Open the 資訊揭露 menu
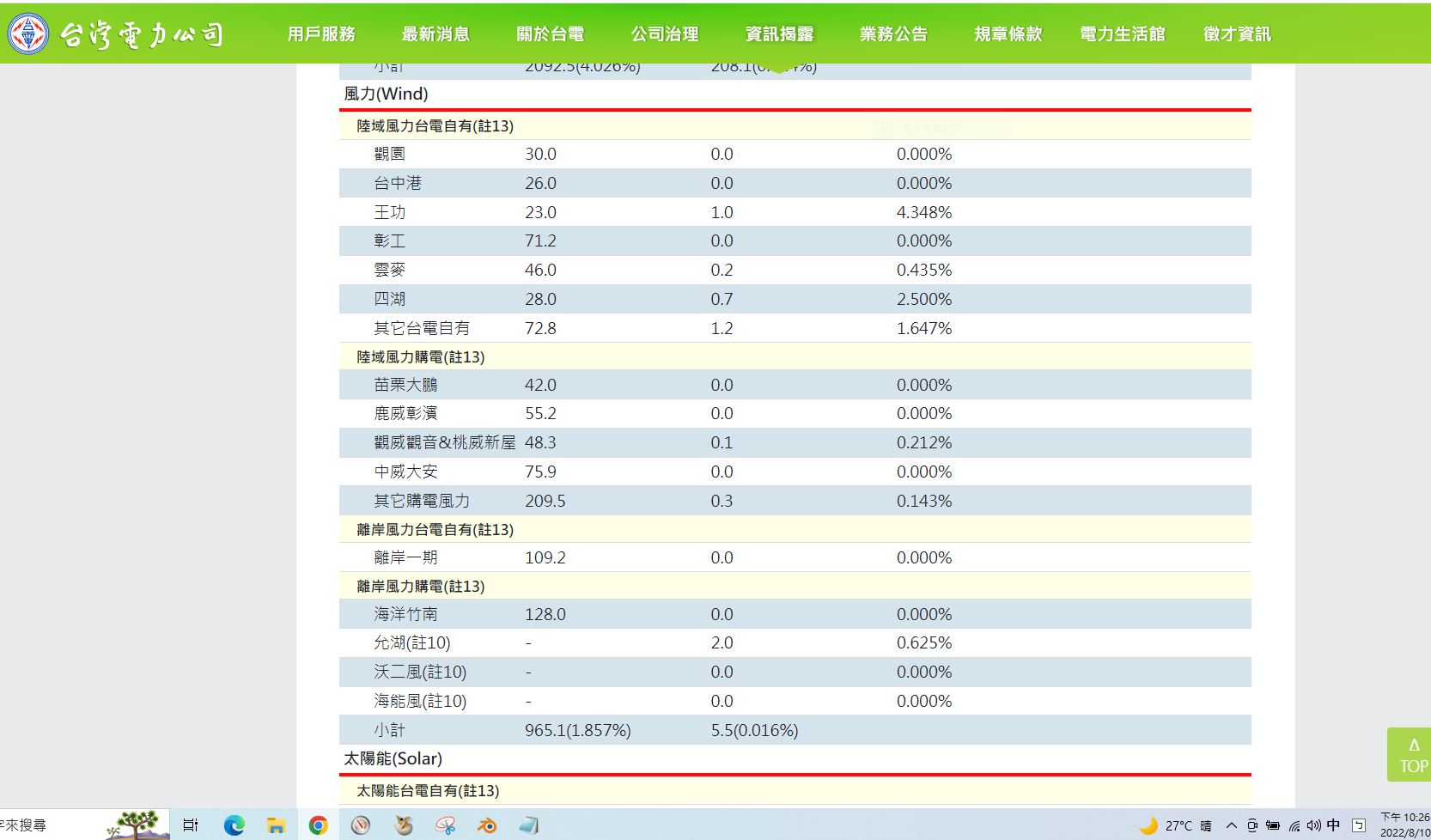The image size is (1431, 840). click(x=779, y=34)
